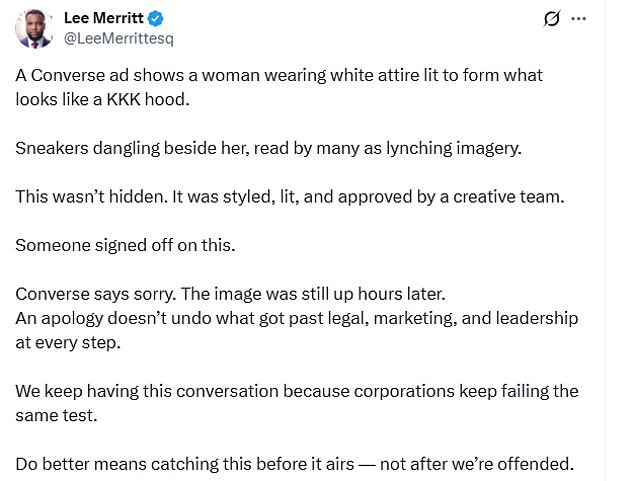Open Lee Merritt's profile picture
The width and height of the screenshot is (634, 481).
pyautogui.click(x=34, y=29)
